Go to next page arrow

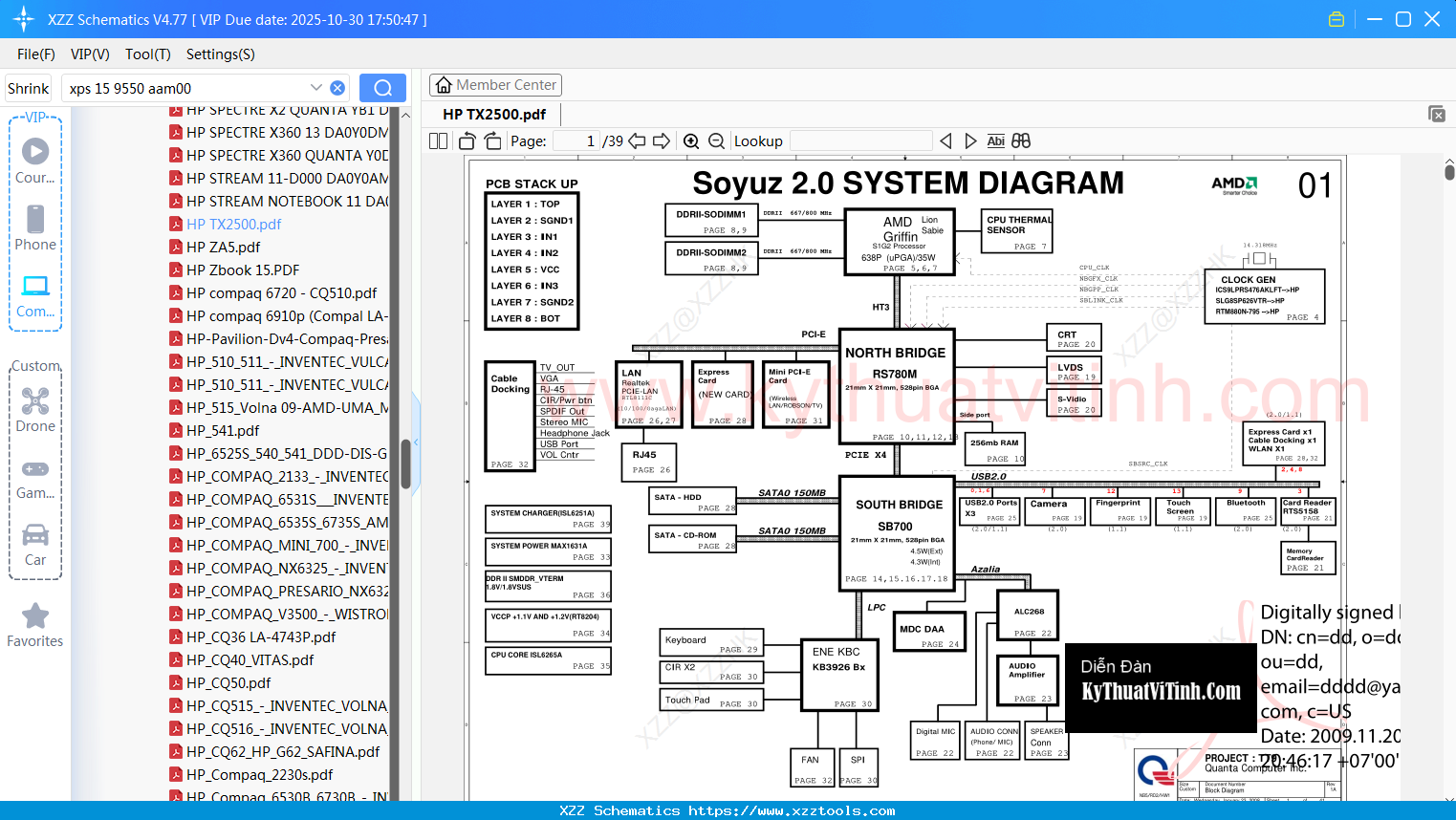pos(662,140)
